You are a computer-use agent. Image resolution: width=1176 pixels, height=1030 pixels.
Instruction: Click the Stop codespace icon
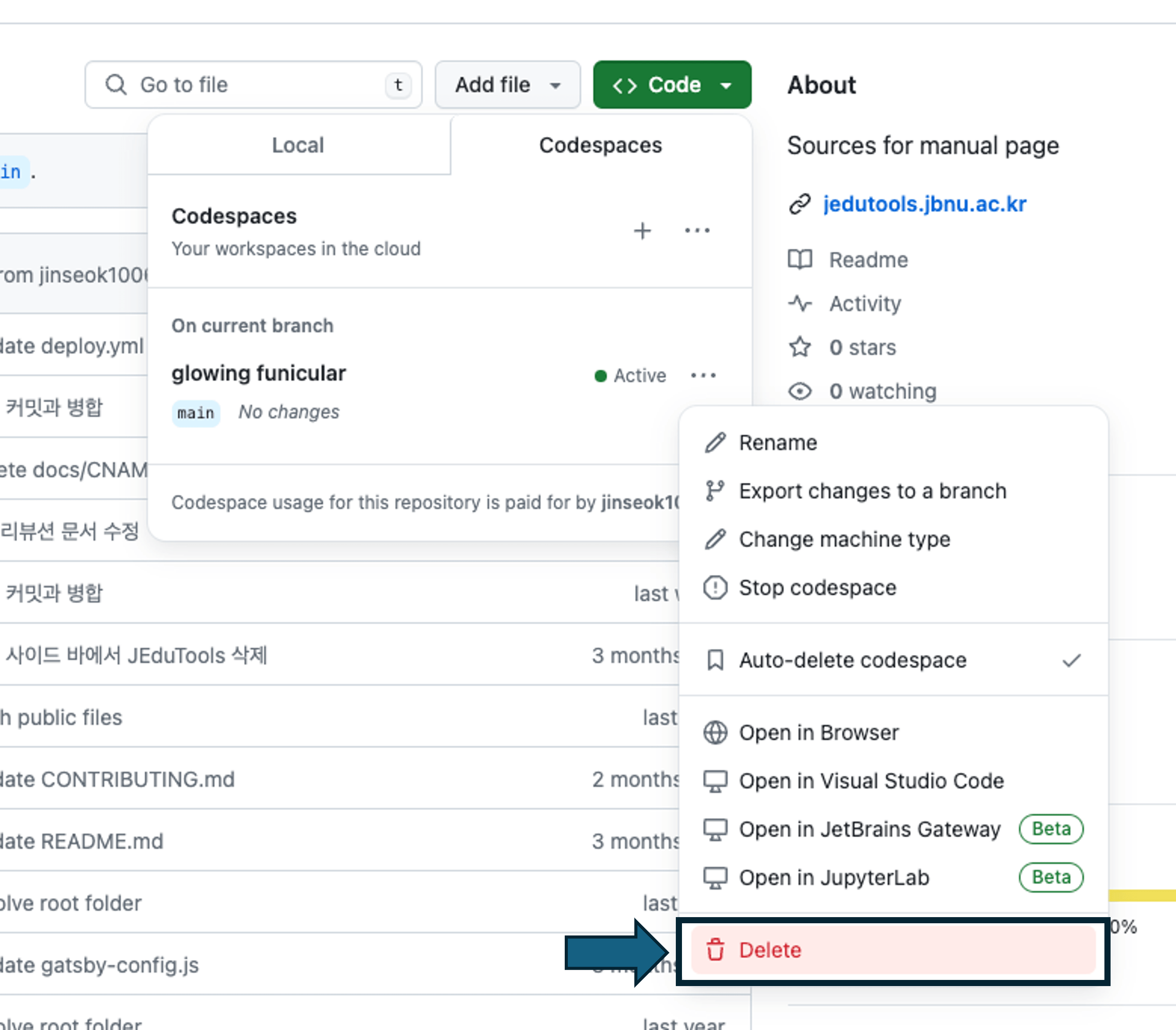715,587
